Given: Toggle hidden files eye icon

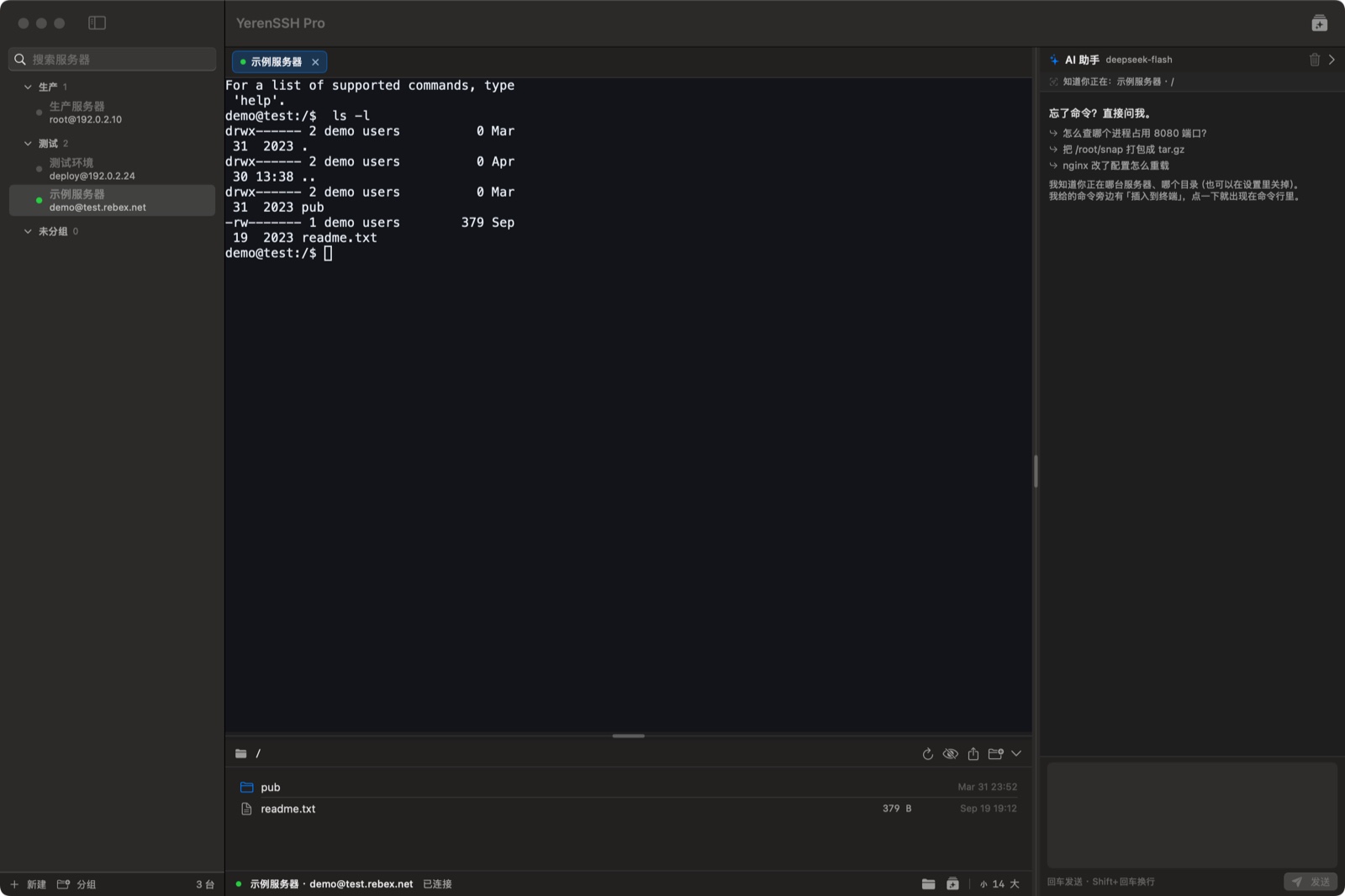Looking at the screenshot, I should (x=950, y=754).
